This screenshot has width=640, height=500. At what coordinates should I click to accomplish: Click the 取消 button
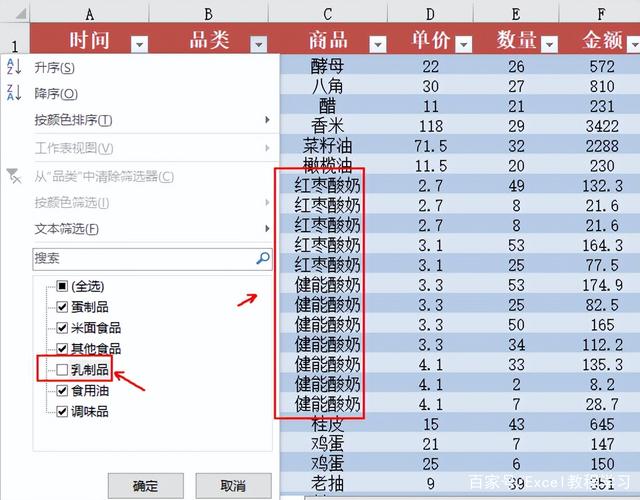233,486
